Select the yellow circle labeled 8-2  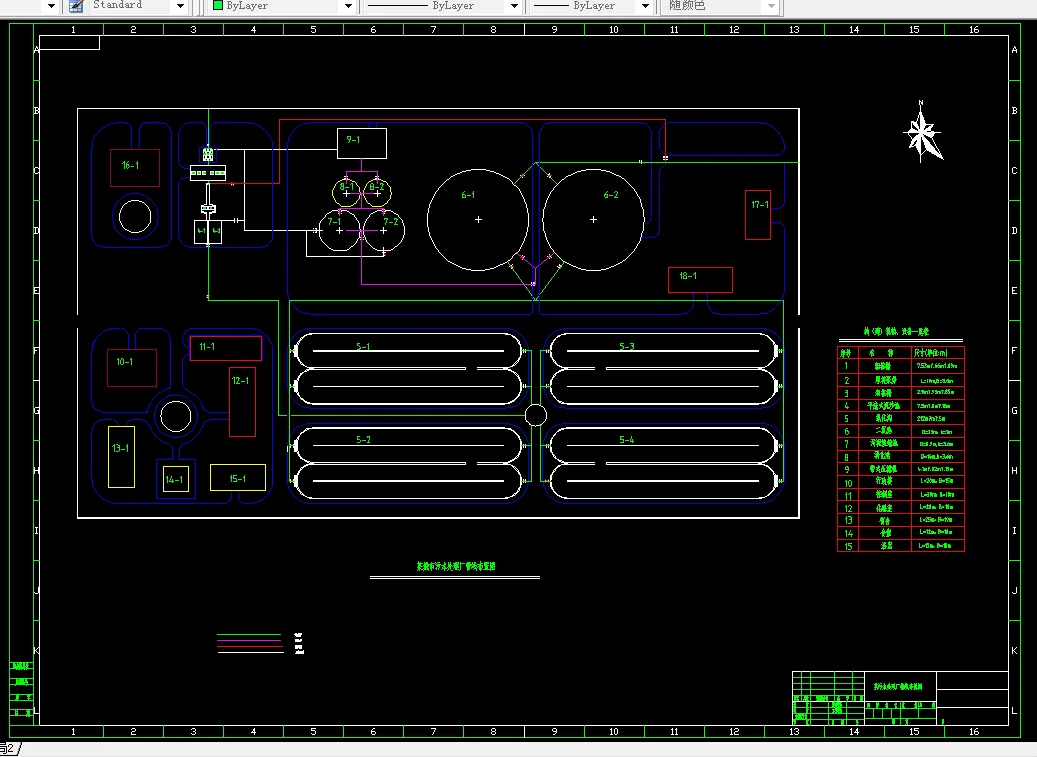[378, 192]
